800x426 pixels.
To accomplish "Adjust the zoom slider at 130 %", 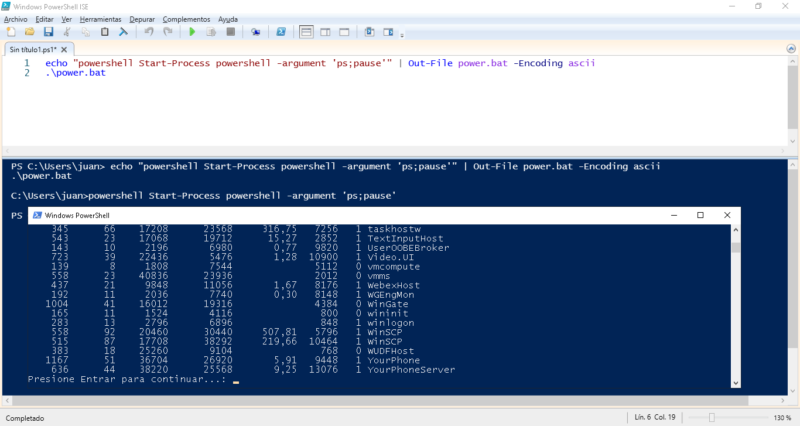I will point(711,418).
